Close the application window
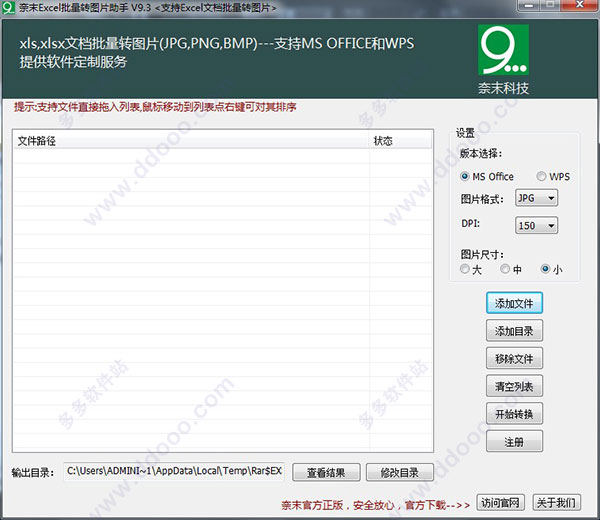This screenshot has height=520, width=600. pyautogui.click(x=579, y=5)
